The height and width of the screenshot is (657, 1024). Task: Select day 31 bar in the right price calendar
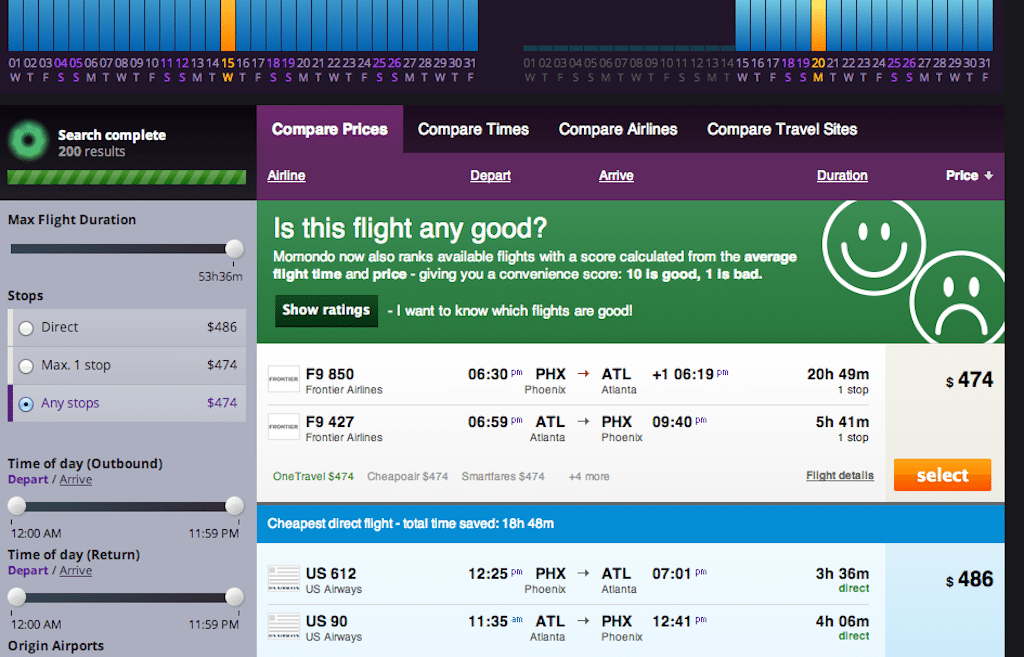pyautogui.click(x=985, y=25)
